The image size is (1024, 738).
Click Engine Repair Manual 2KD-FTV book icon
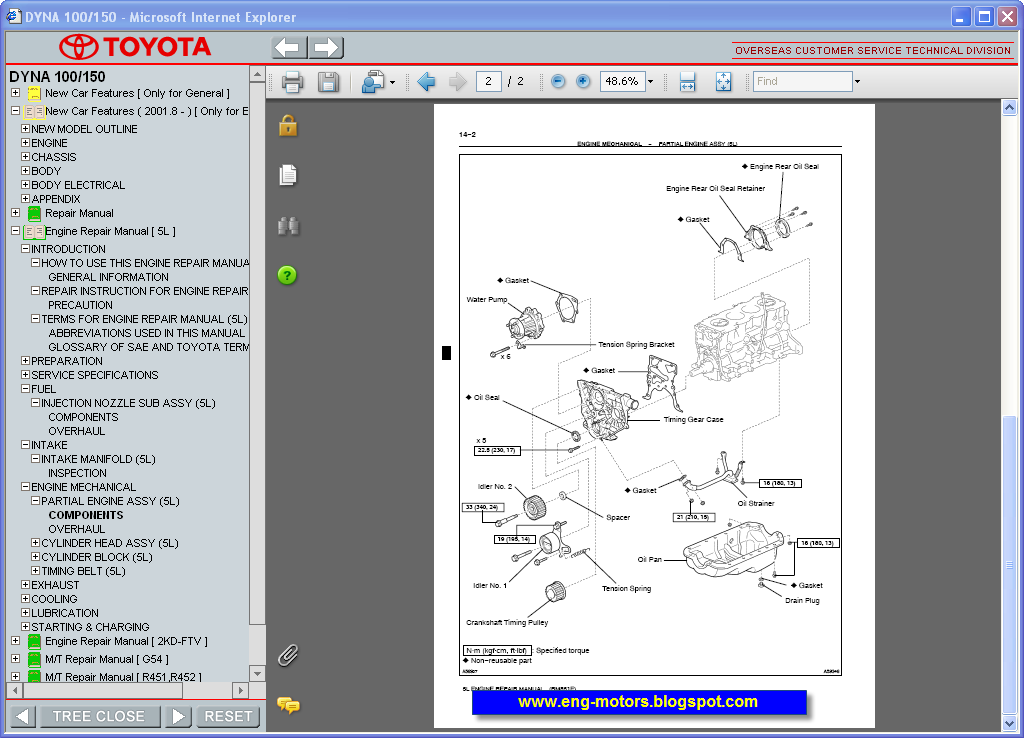point(34,642)
